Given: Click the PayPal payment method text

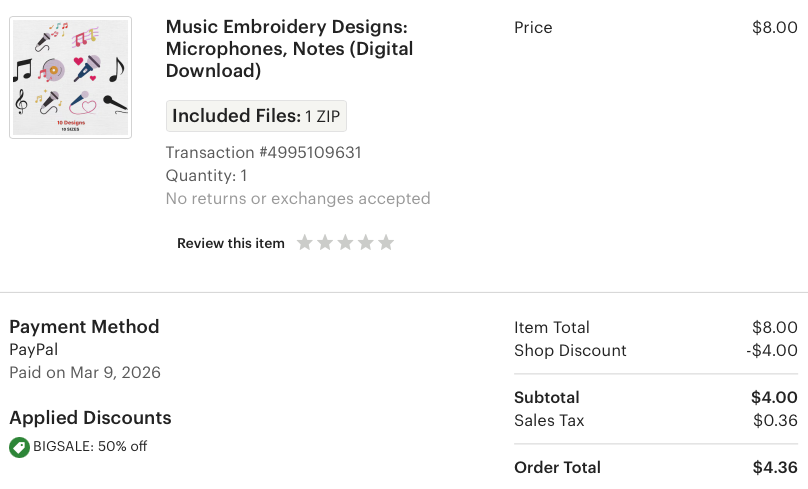Looking at the screenshot, I should (x=33, y=350).
